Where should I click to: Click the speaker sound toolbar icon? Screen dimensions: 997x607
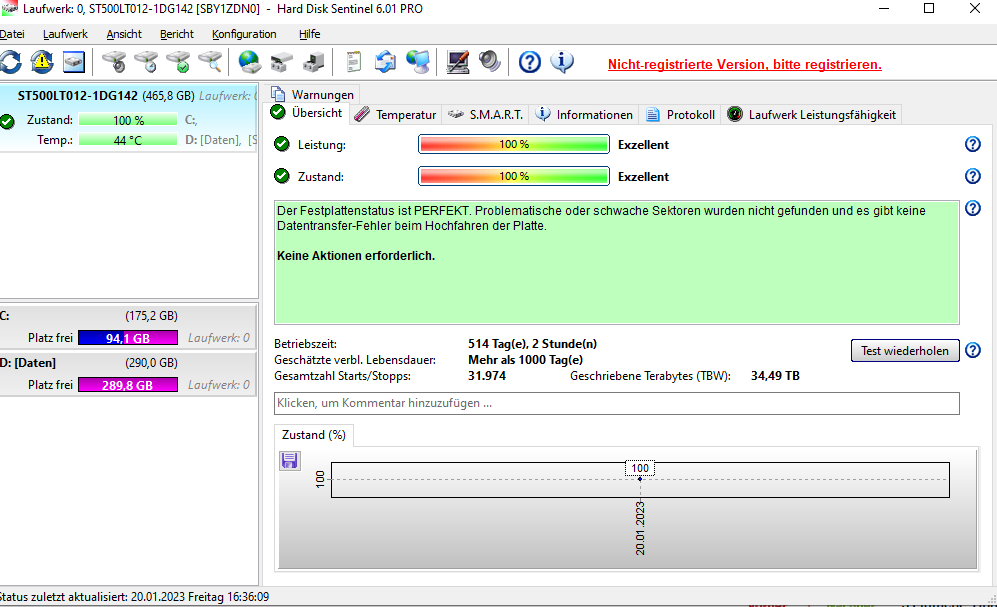490,62
